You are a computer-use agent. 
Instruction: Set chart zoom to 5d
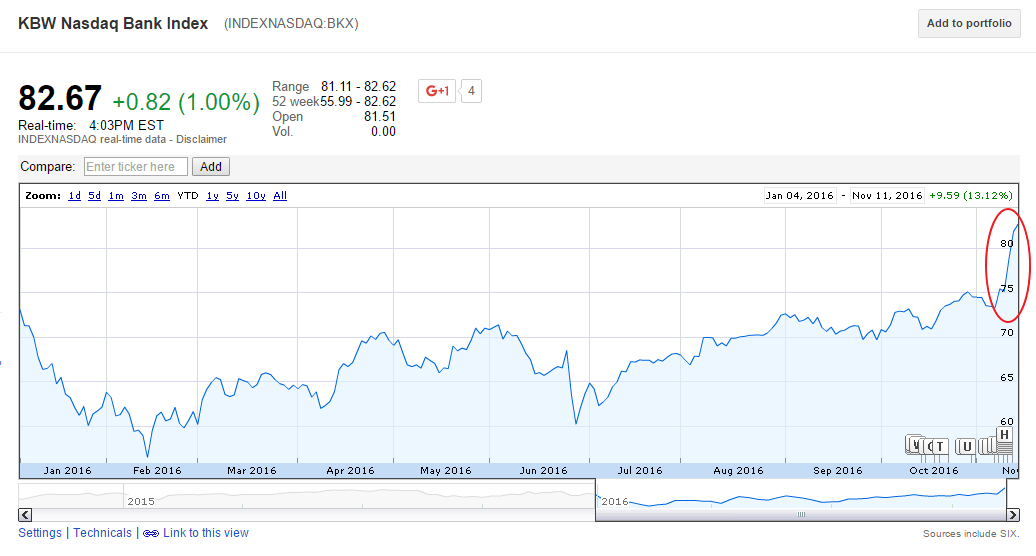coord(94,195)
